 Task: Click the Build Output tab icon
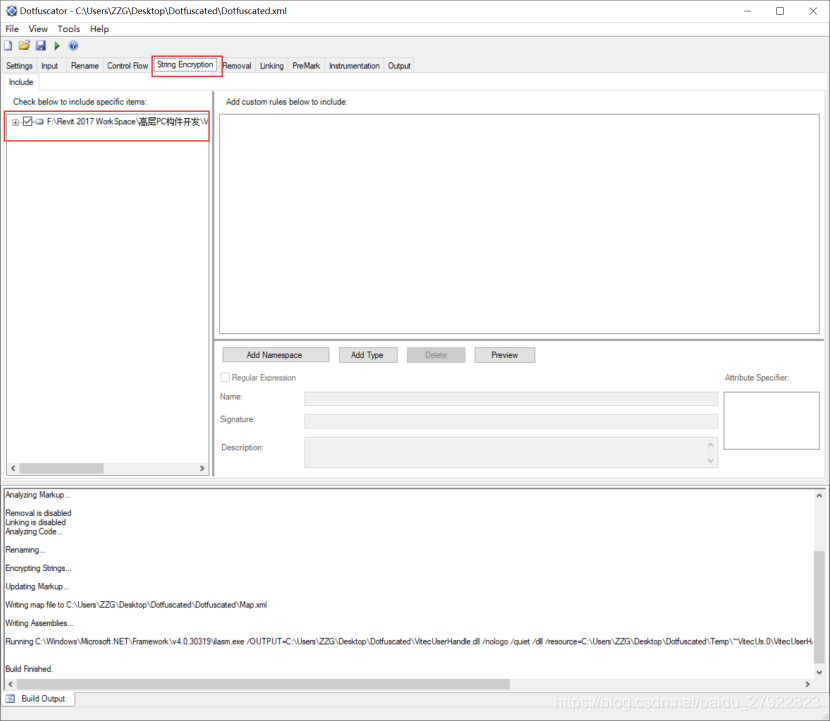coord(11,699)
